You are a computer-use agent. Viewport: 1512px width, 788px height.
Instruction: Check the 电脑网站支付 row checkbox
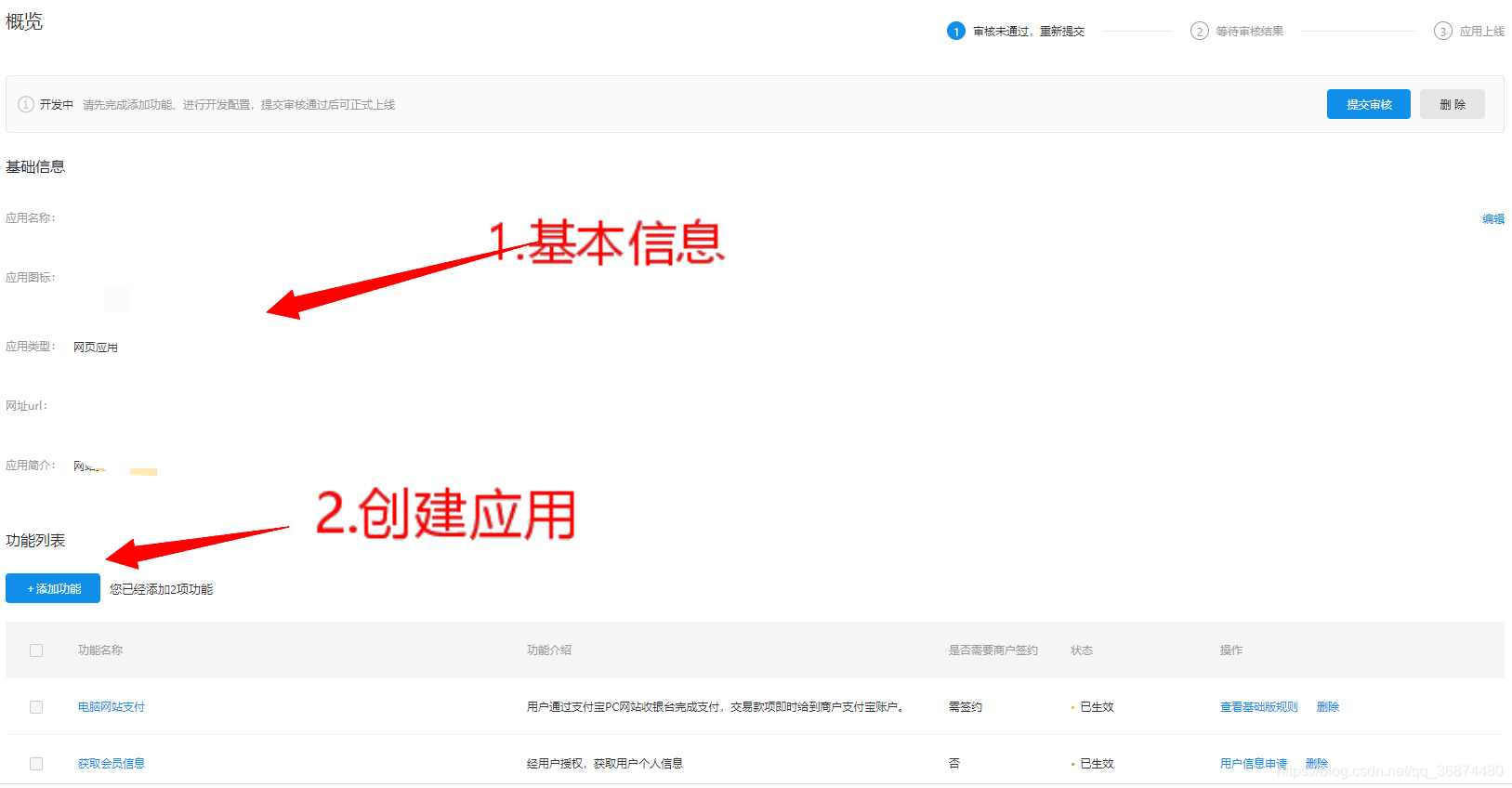pos(36,707)
